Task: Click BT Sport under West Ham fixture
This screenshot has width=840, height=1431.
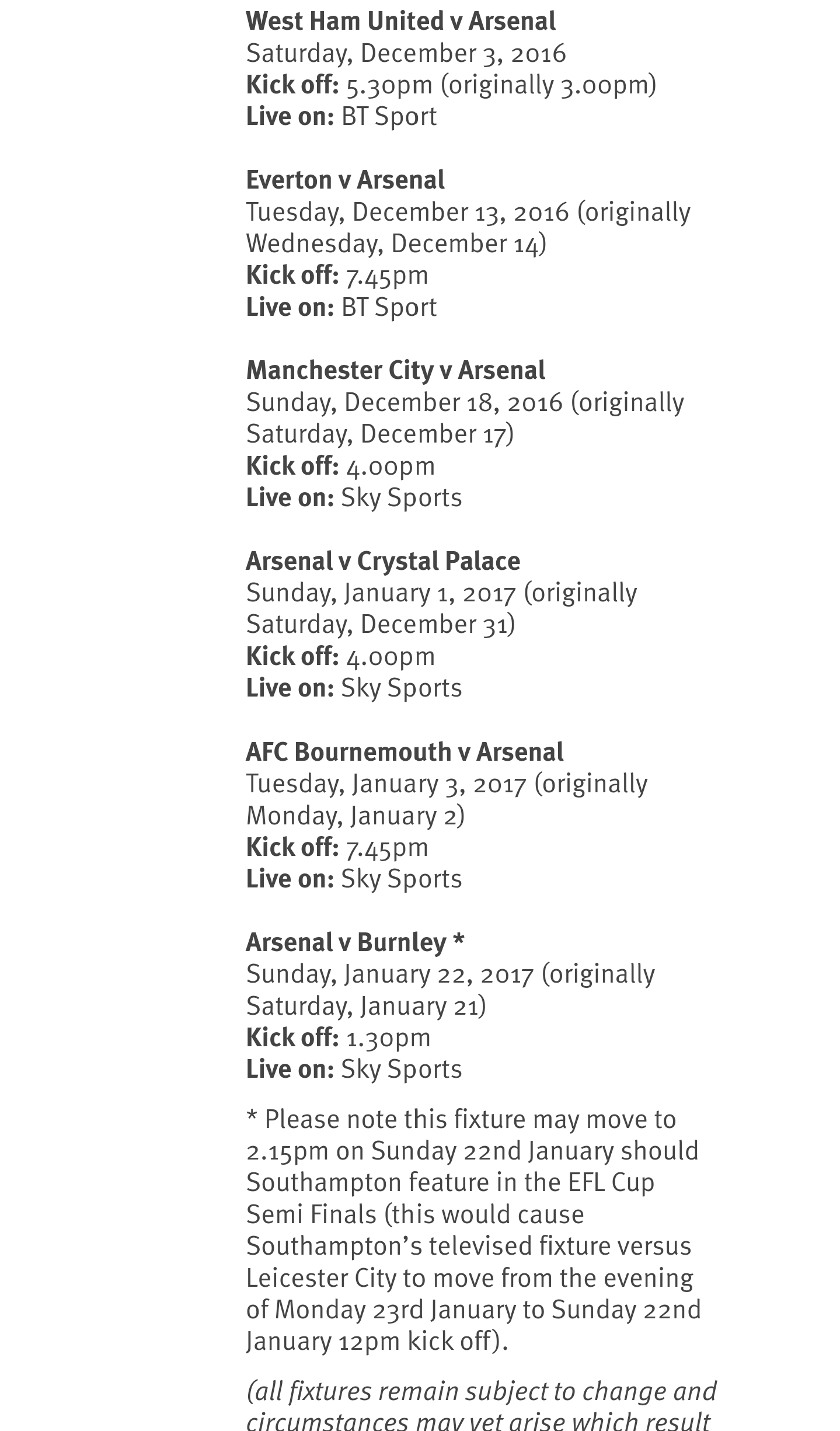Action: pos(389,117)
